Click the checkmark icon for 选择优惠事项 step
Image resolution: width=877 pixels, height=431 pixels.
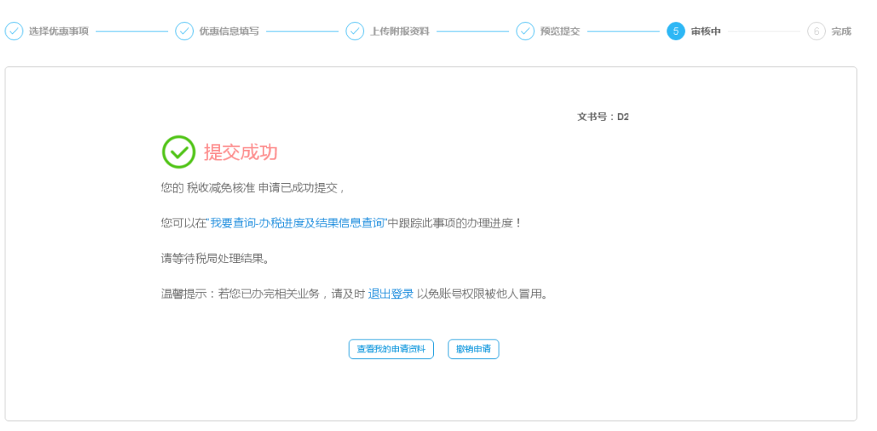(x=14, y=31)
